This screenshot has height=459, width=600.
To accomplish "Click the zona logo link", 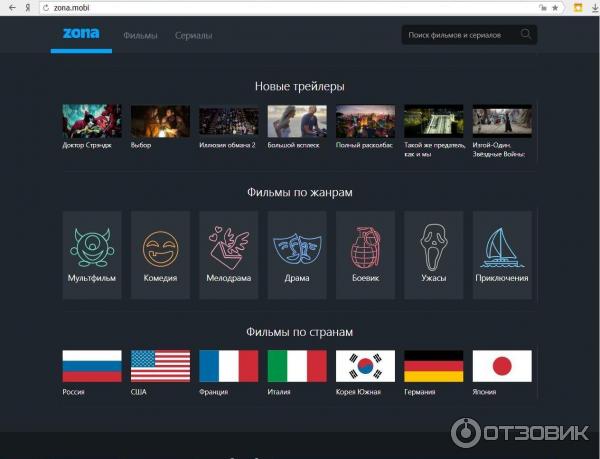I will [x=81, y=34].
